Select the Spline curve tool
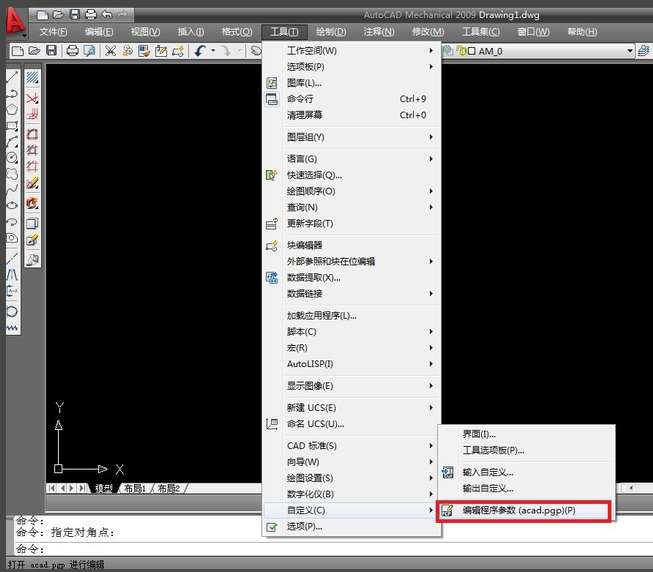The width and height of the screenshot is (653, 572). click(x=12, y=189)
